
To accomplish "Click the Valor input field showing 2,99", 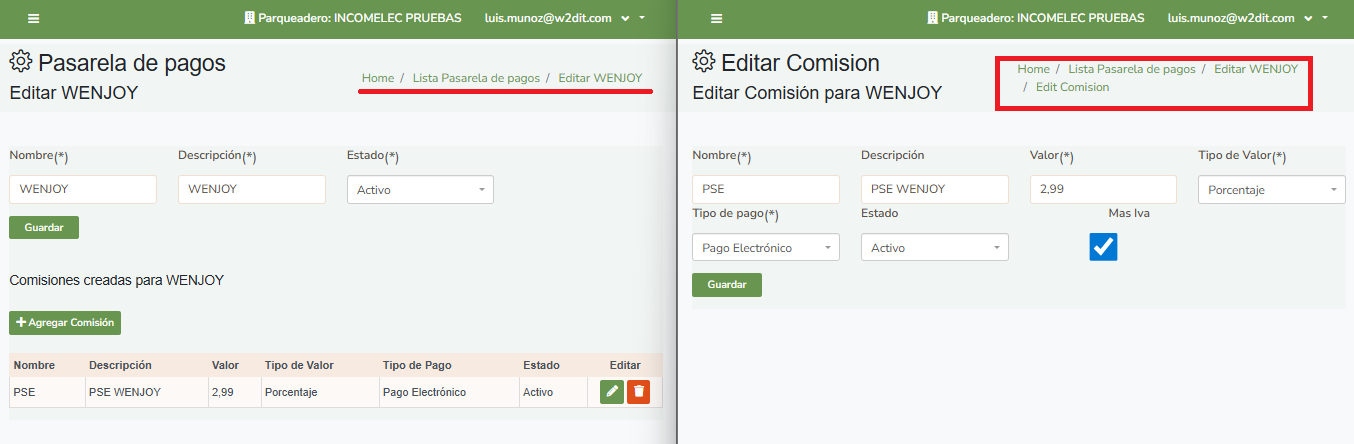I will pyautogui.click(x=1103, y=189).
